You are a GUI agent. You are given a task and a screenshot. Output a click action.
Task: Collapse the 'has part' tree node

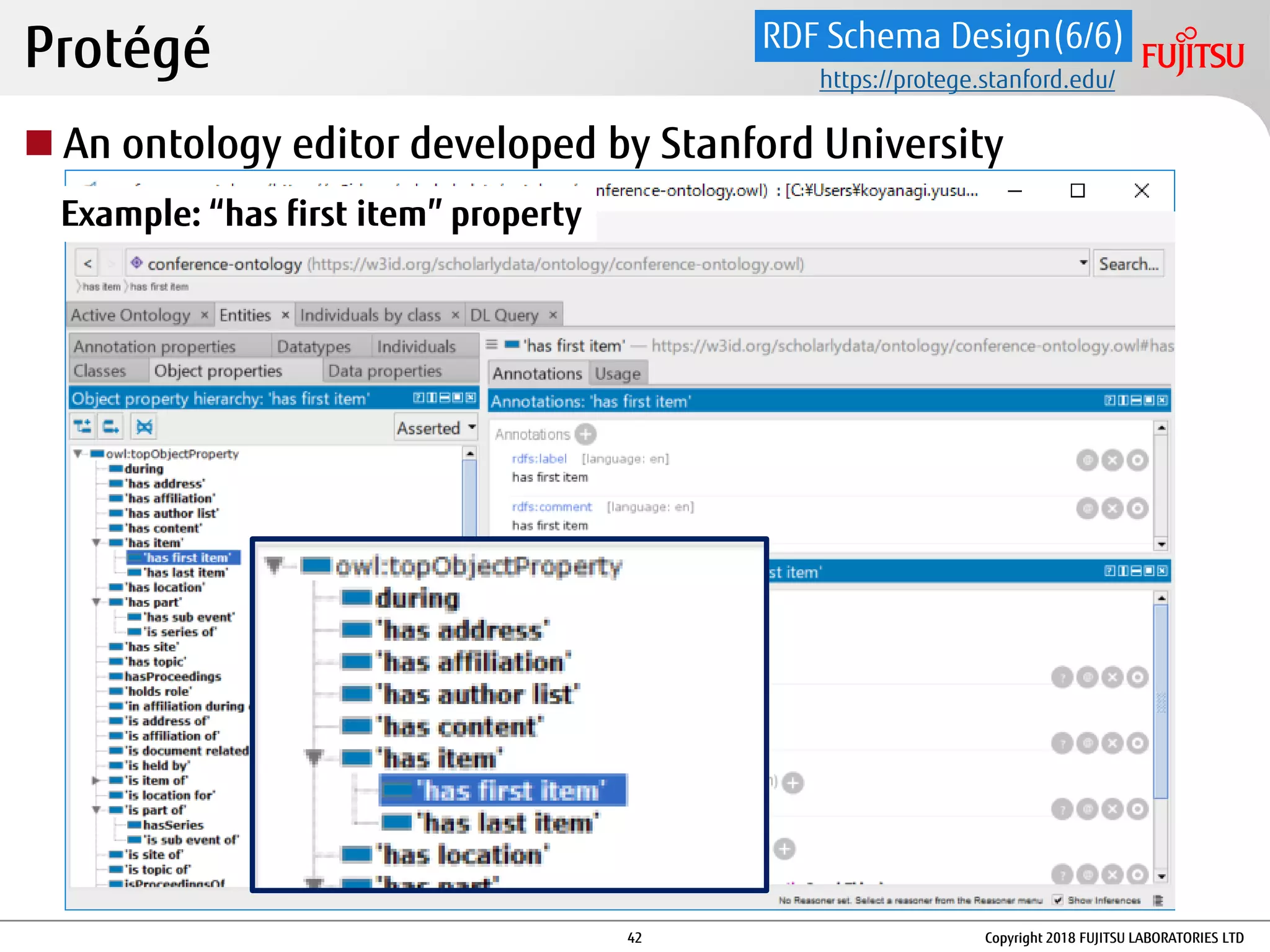click(96, 602)
